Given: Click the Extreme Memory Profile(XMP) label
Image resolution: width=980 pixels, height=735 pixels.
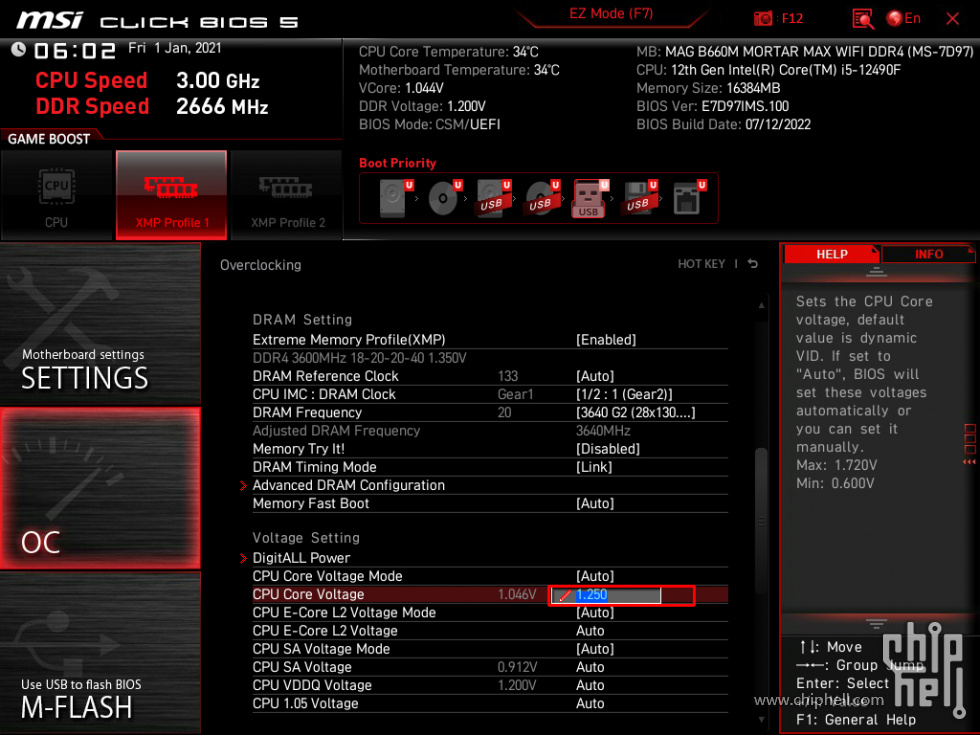Looking at the screenshot, I should tap(349, 340).
